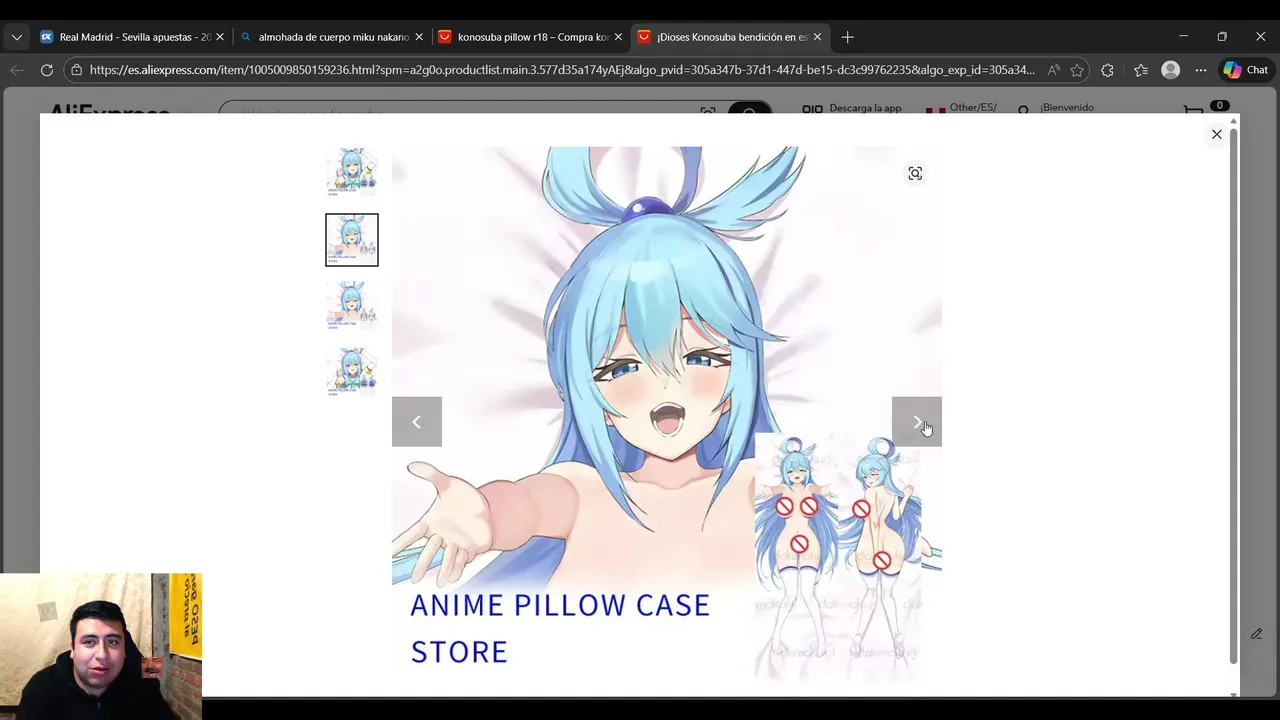Image resolution: width=1280 pixels, height=720 pixels.
Task: Close the konosuba pillow r18 tab
Action: pyautogui.click(x=618, y=37)
